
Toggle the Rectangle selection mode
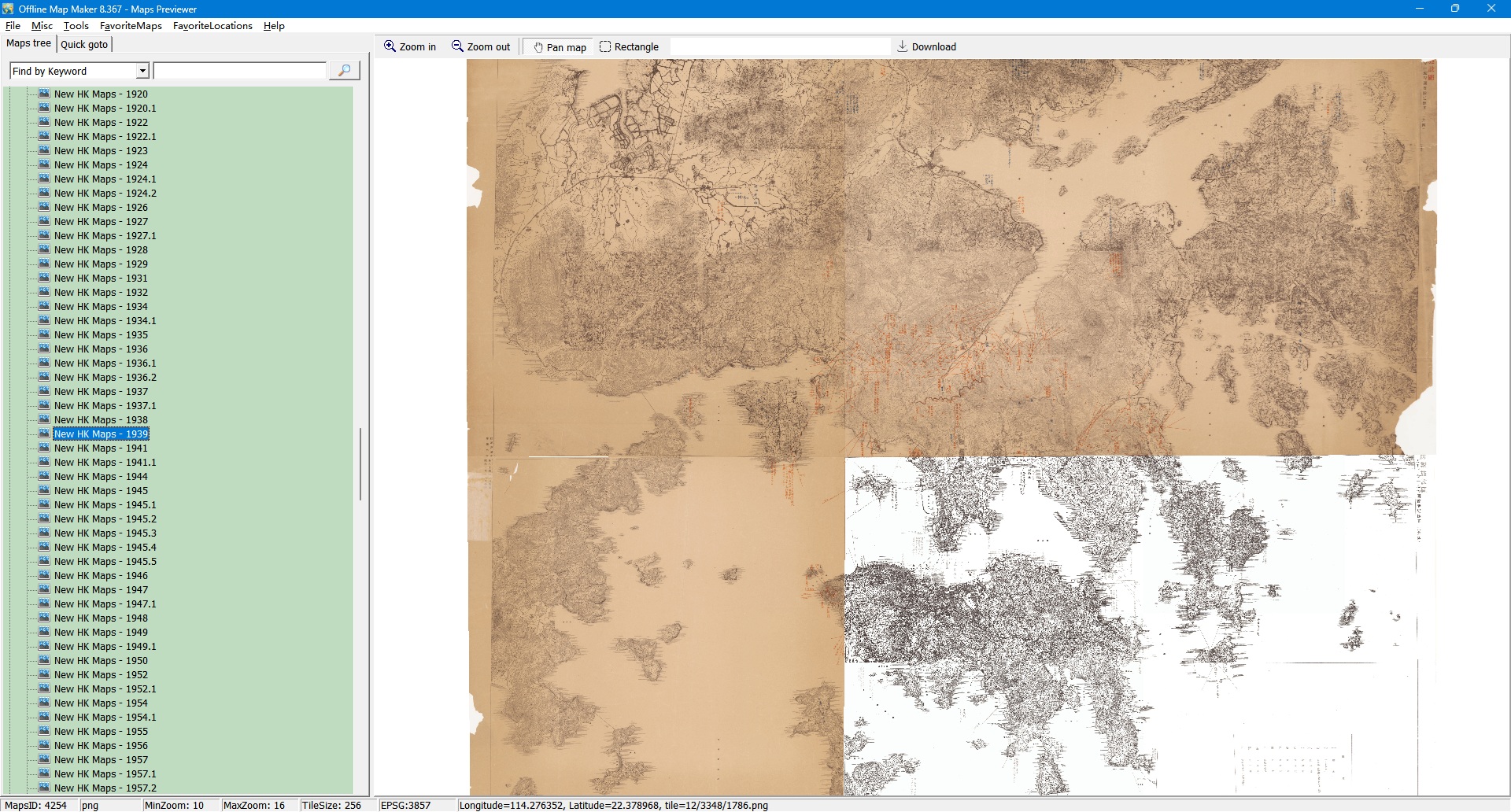click(x=629, y=47)
